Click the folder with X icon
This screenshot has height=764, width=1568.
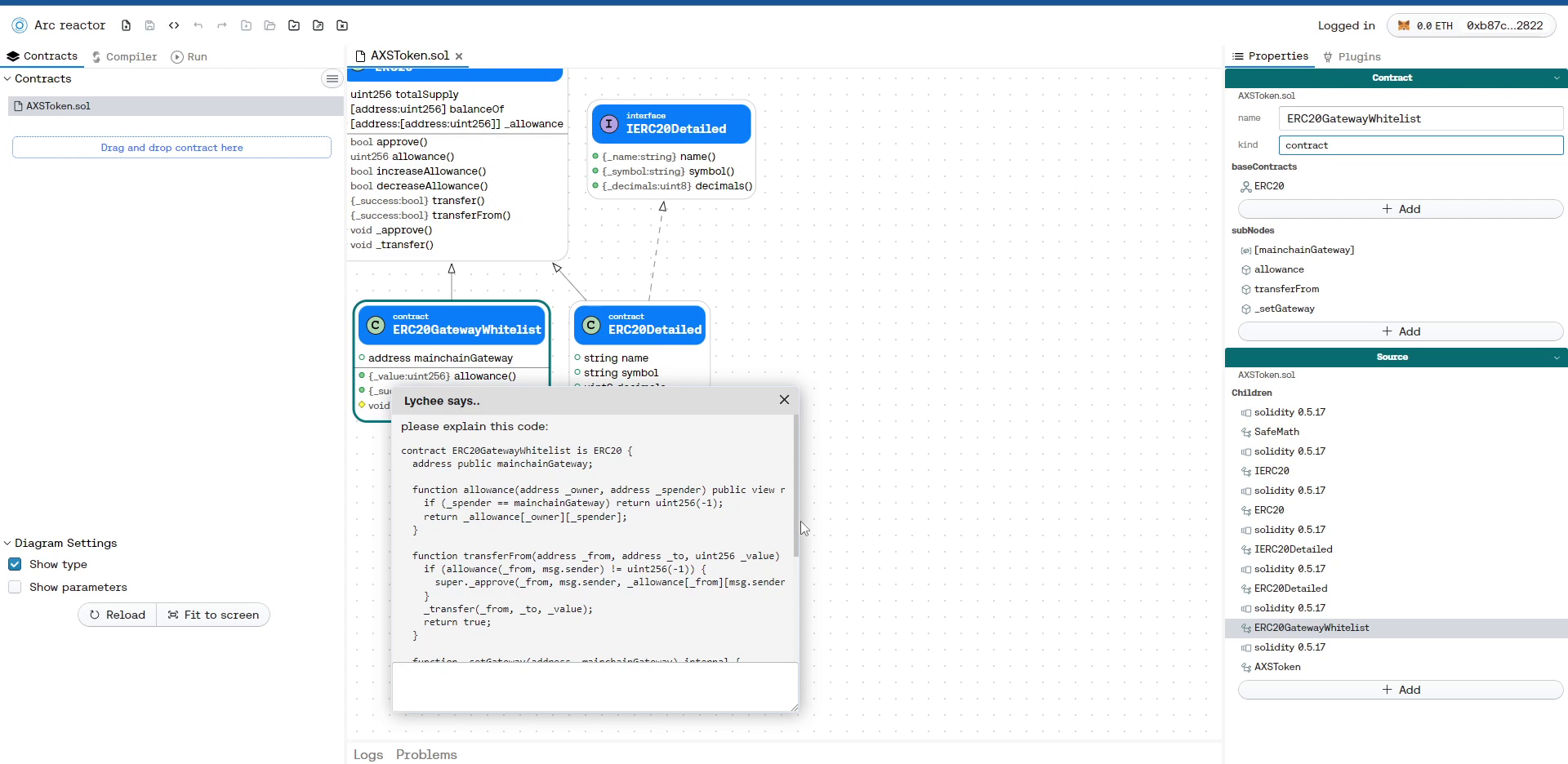click(x=342, y=25)
